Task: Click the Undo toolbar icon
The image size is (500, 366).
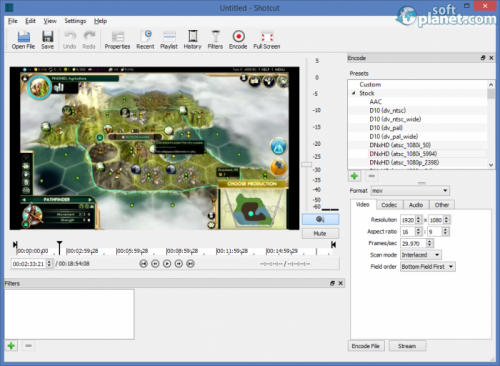Action: 70,40
